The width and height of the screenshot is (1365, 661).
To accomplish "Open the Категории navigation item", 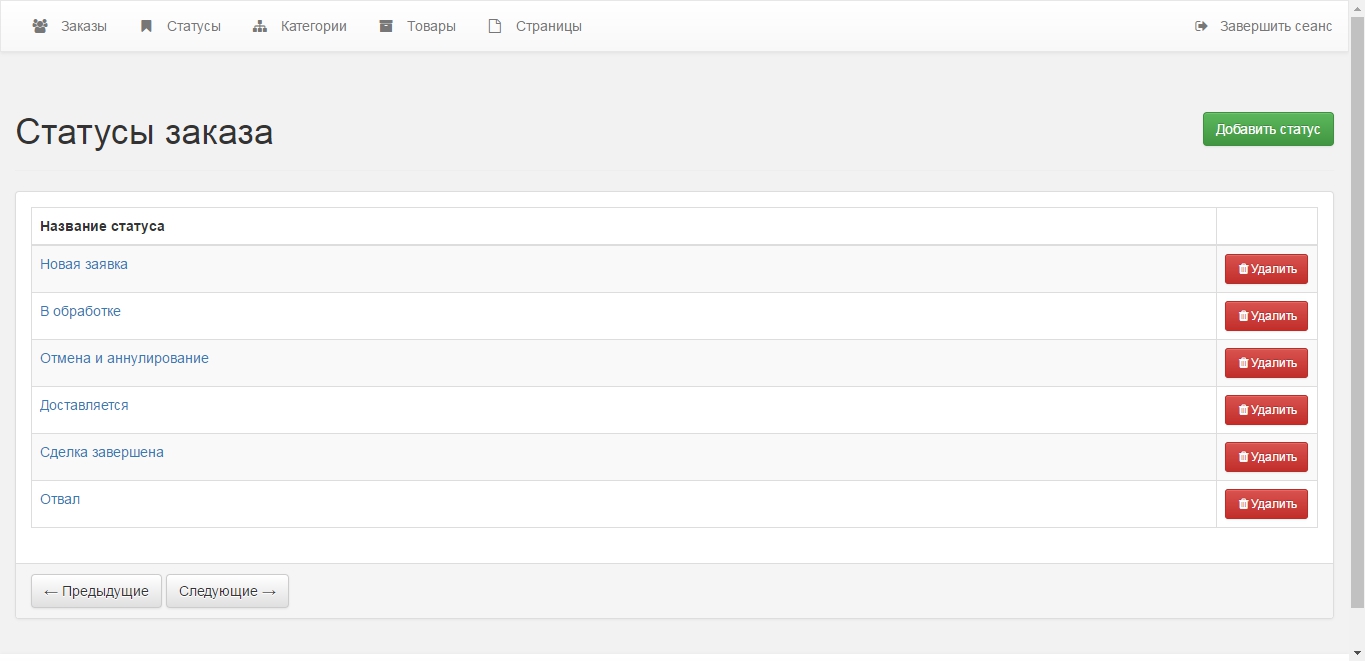I will pyautogui.click(x=313, y=26).
